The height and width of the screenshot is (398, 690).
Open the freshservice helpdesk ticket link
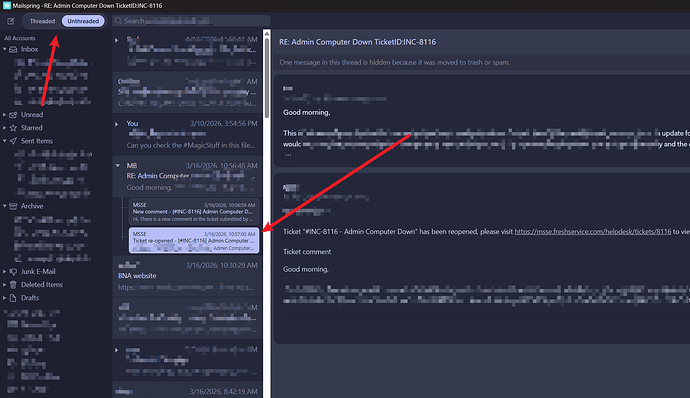click(593, 232)
